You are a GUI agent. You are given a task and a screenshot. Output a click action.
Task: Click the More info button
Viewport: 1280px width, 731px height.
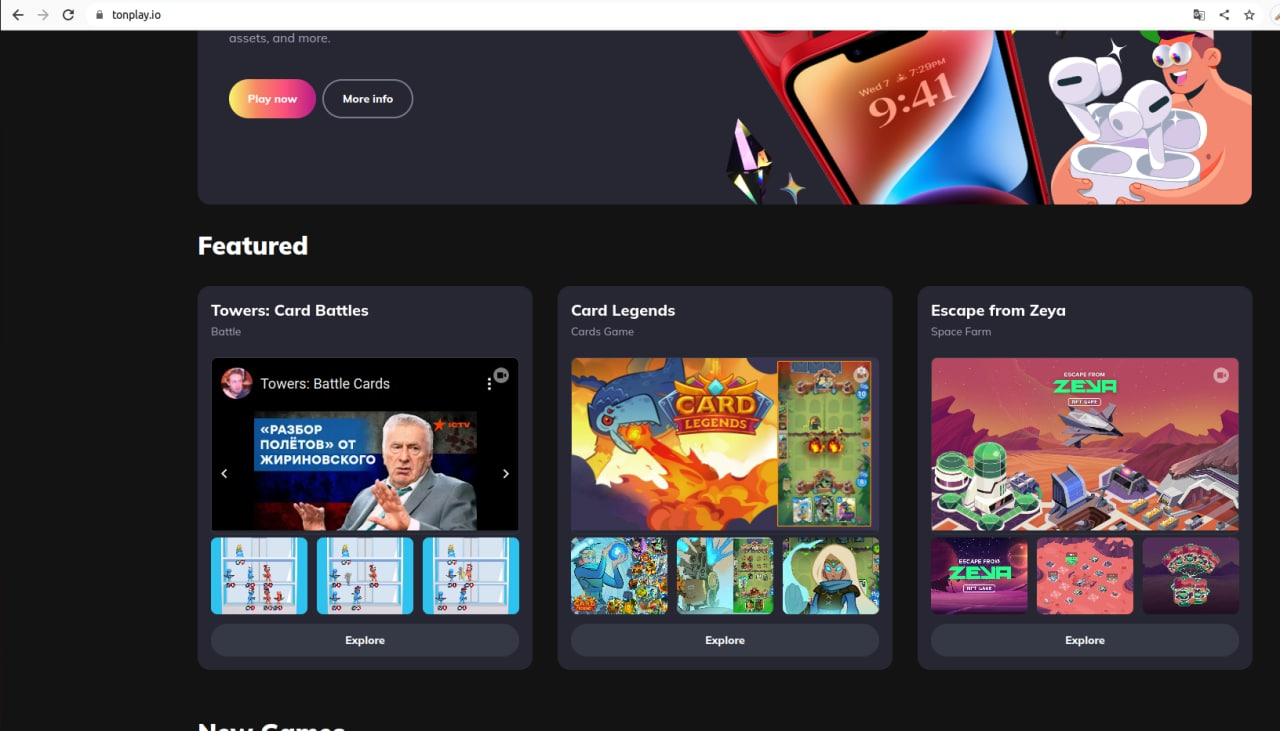(368, 99)
